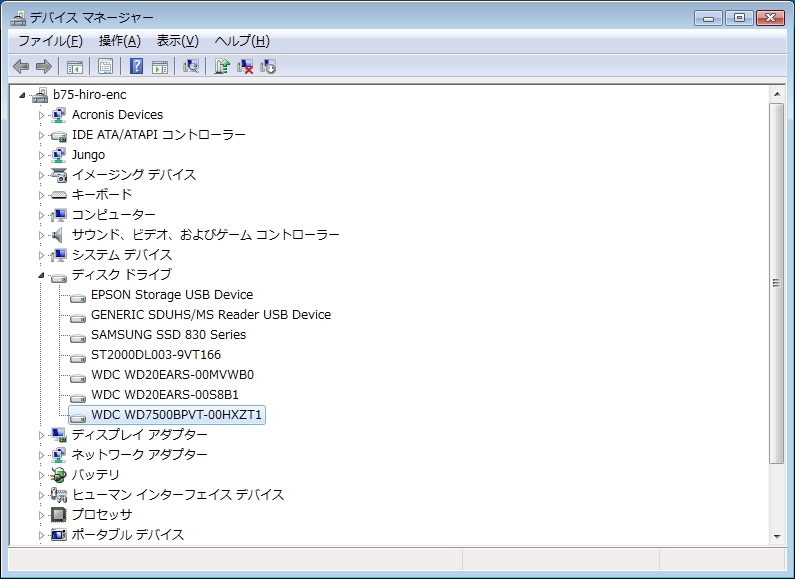Click the ヒューマン インターフェイス デバイス icon

coord(59,495)
